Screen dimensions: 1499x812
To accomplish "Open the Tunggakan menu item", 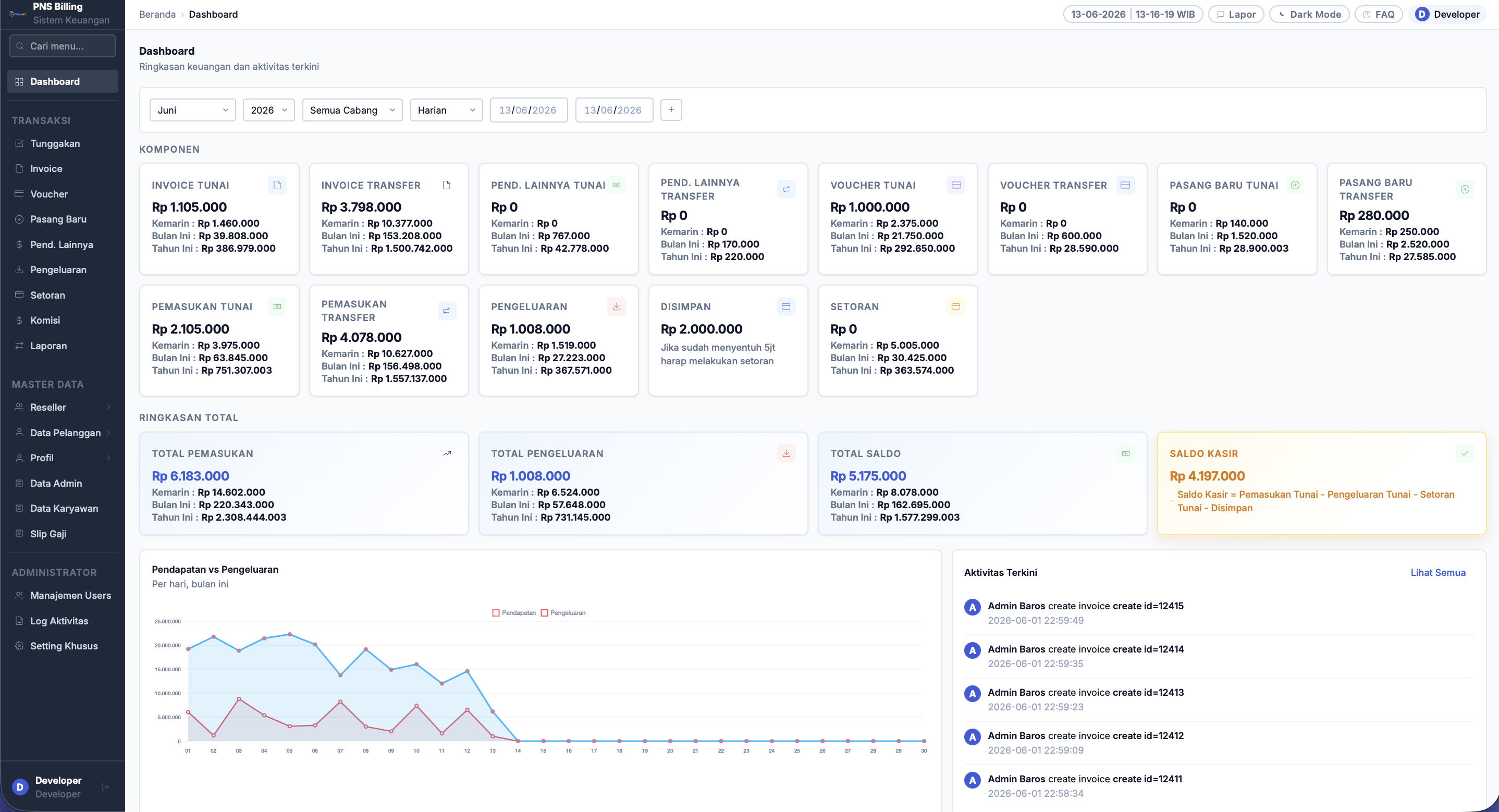I will click(x=63, y=144).
